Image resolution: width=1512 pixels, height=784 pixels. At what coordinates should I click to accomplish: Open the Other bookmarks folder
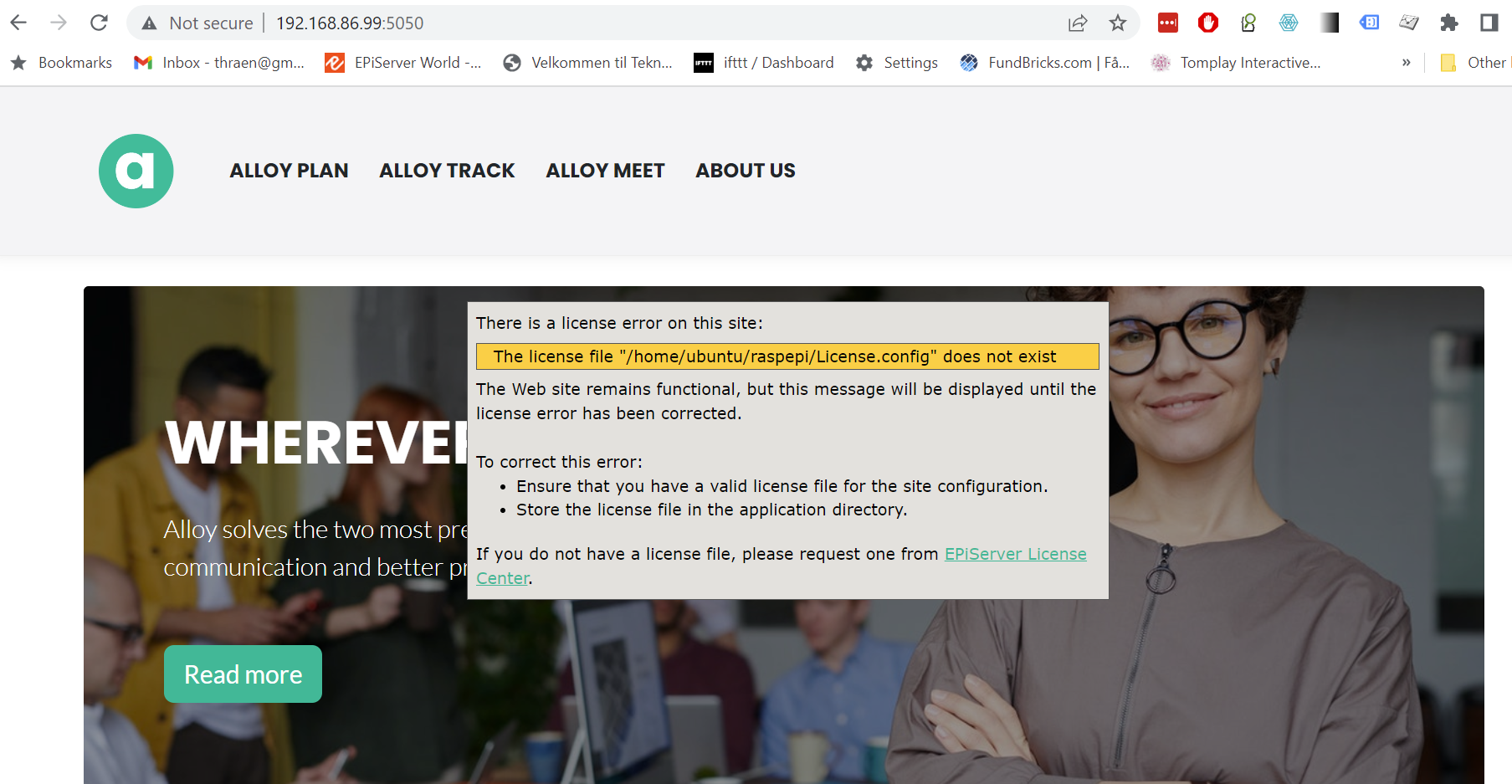tap(1474, 63)
